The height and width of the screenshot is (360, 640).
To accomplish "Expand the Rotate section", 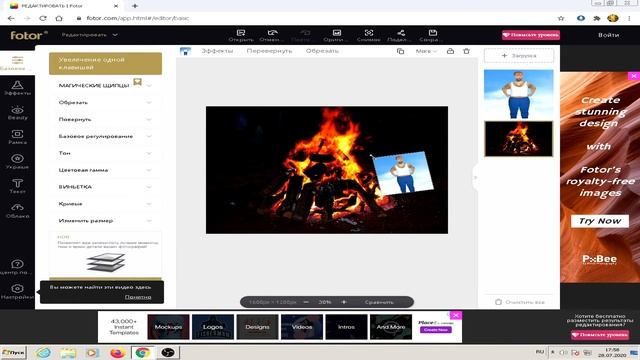I will 105,119.
